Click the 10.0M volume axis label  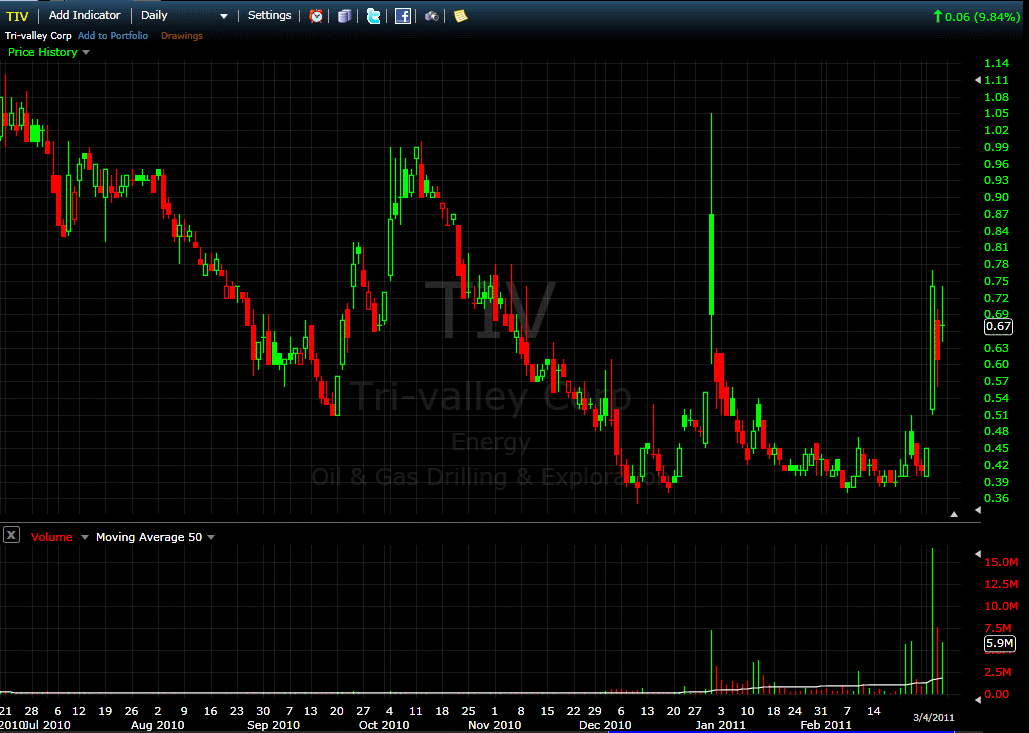(1001, 606)
